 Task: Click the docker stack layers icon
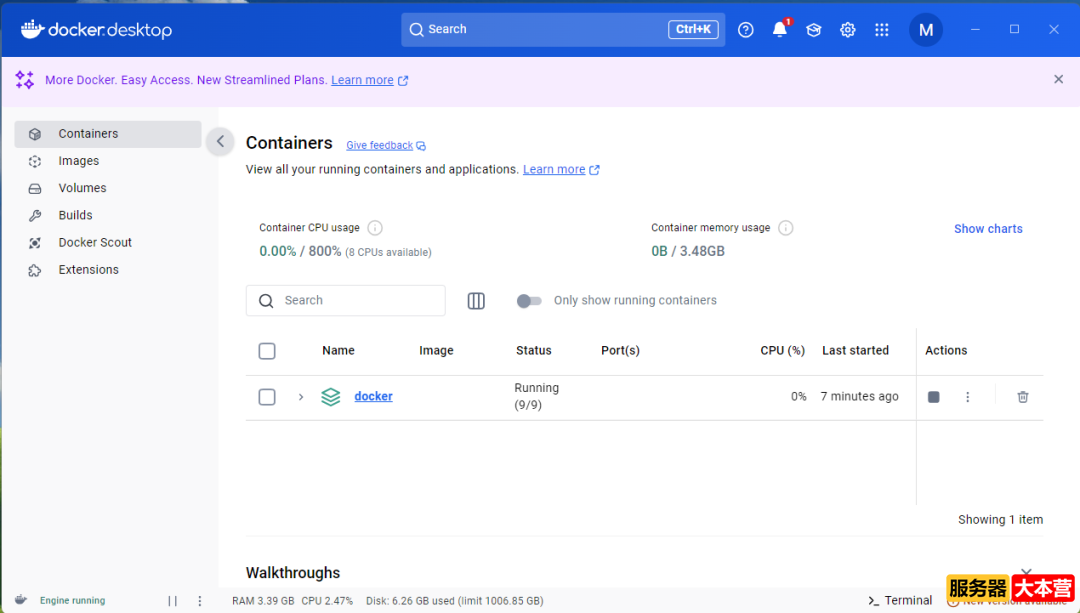click(x=331, y=397)
